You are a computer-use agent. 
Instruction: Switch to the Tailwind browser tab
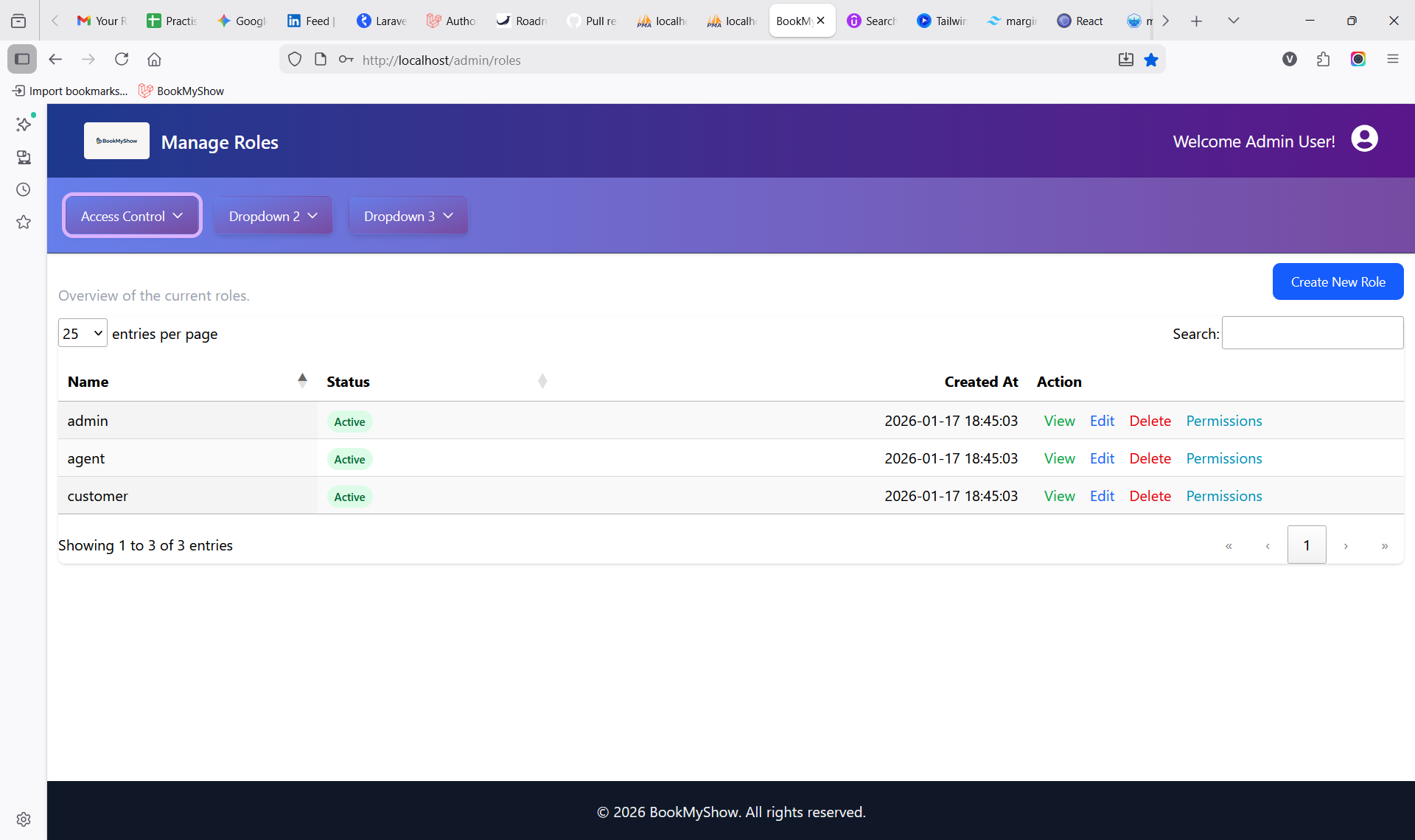click(942, 21)
